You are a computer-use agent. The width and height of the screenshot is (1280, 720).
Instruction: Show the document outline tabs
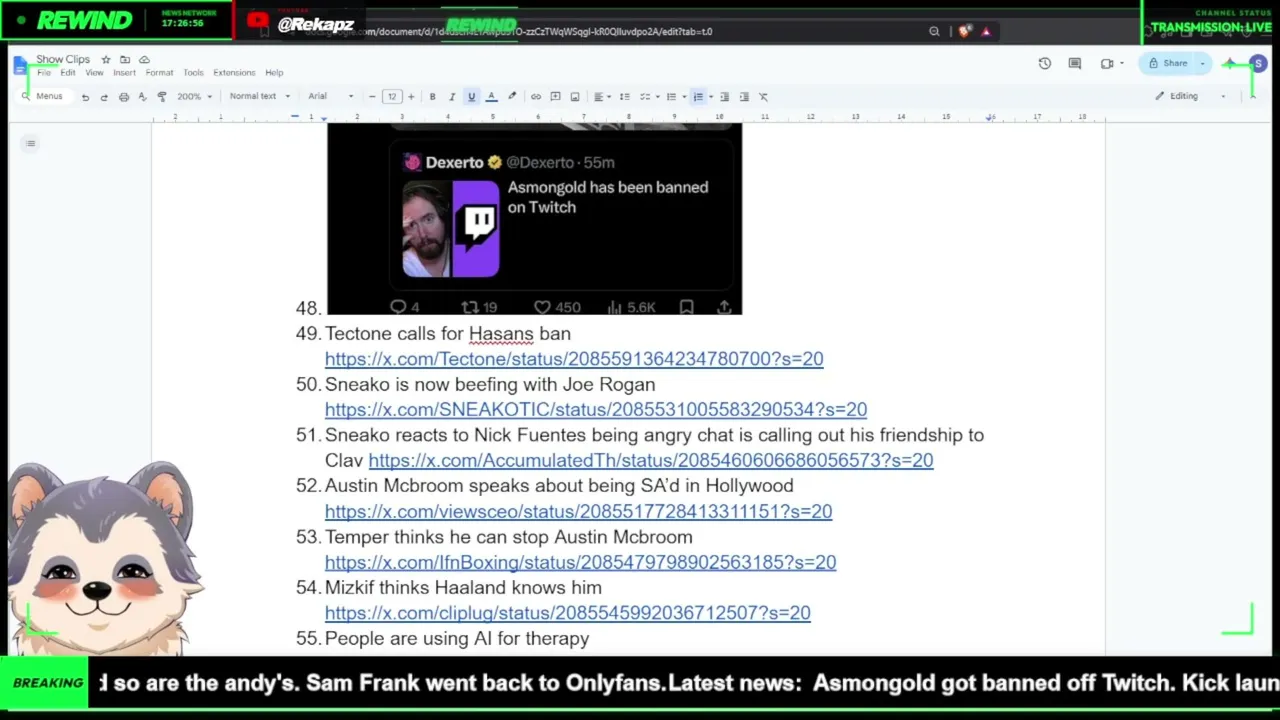click(x=31, y=144)
